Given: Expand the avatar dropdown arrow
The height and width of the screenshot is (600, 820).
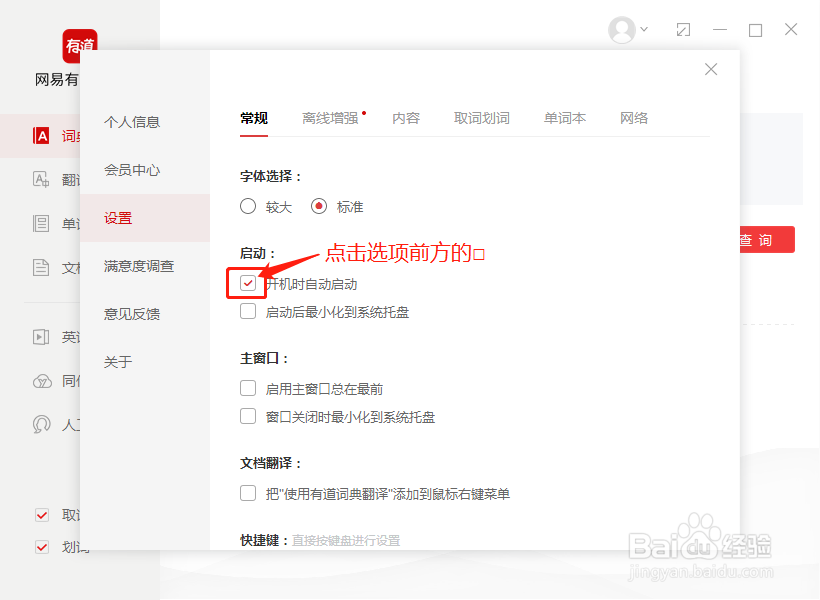Looking at the screenshot, I should pos(644,29).
